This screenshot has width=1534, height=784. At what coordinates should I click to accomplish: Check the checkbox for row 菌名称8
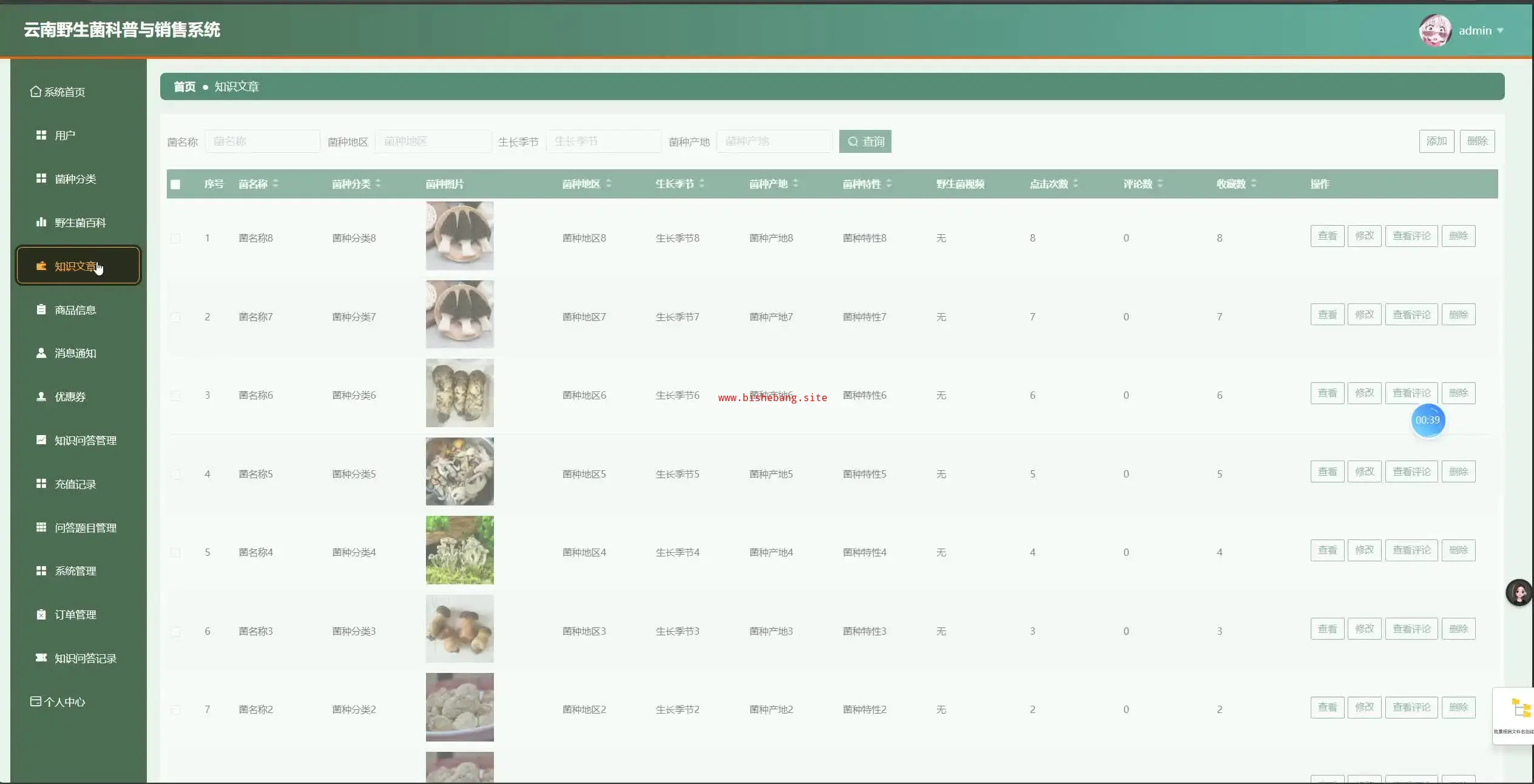pyautogui.click(x=175, y=238)
